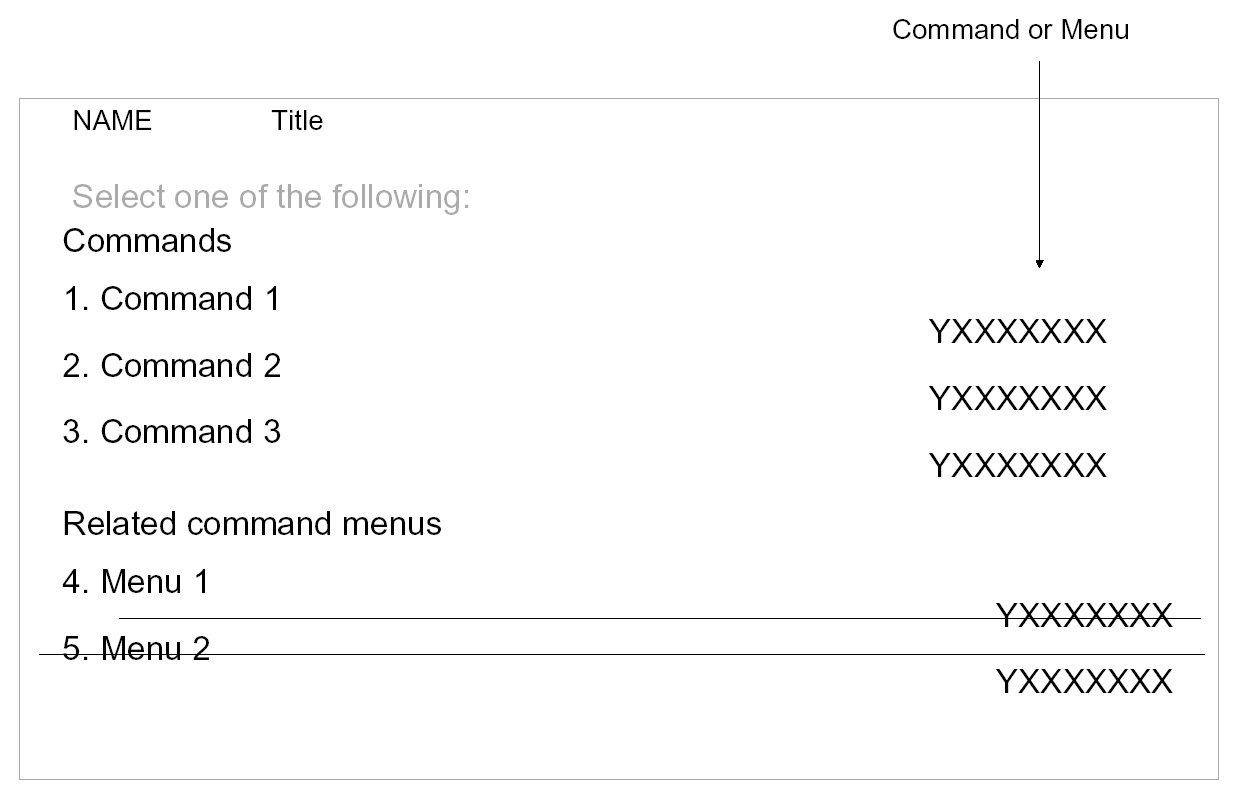The height and width of the screenshot is (800, 1244).
Task: Click the 'Command or Menu' annotation label
Action: click(x=1010, y=30)
